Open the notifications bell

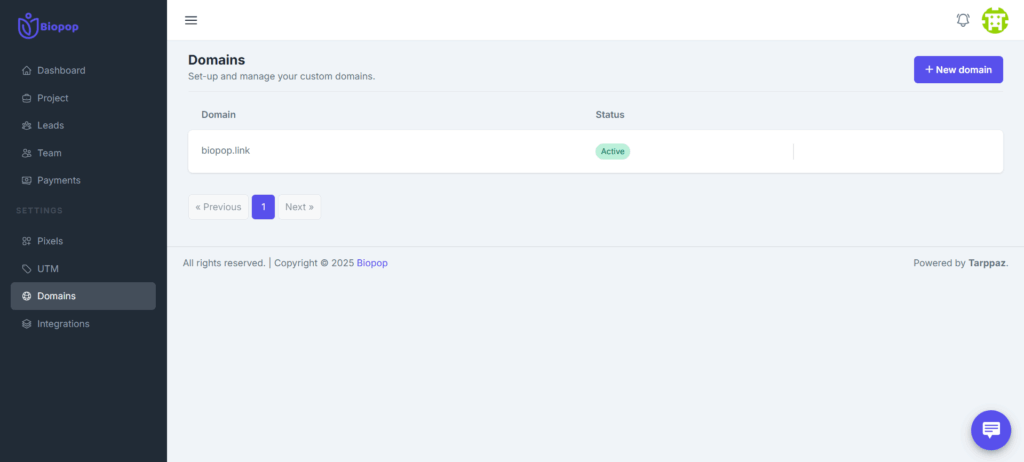tap(963, 20)
